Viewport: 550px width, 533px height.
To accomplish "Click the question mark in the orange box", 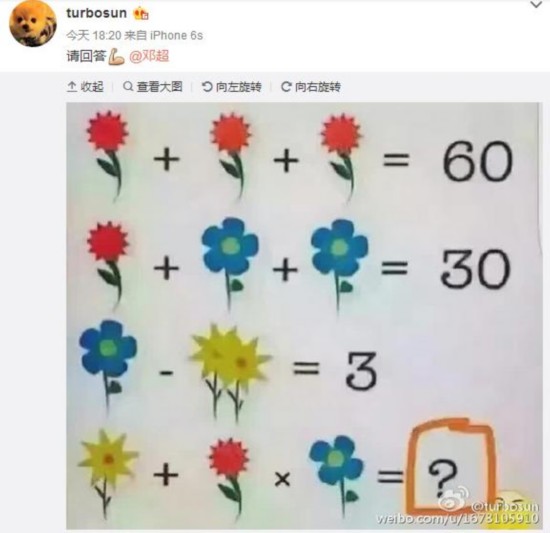I will 443,479.
